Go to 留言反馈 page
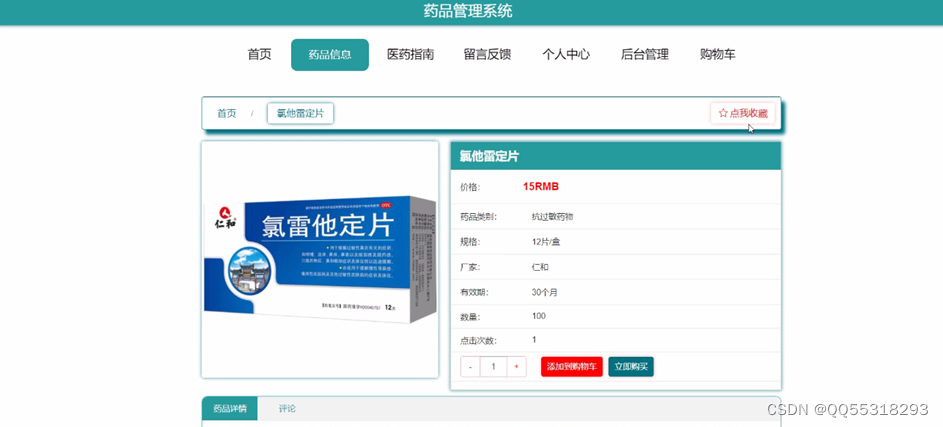The image size is (943, 427). (487, 55)
